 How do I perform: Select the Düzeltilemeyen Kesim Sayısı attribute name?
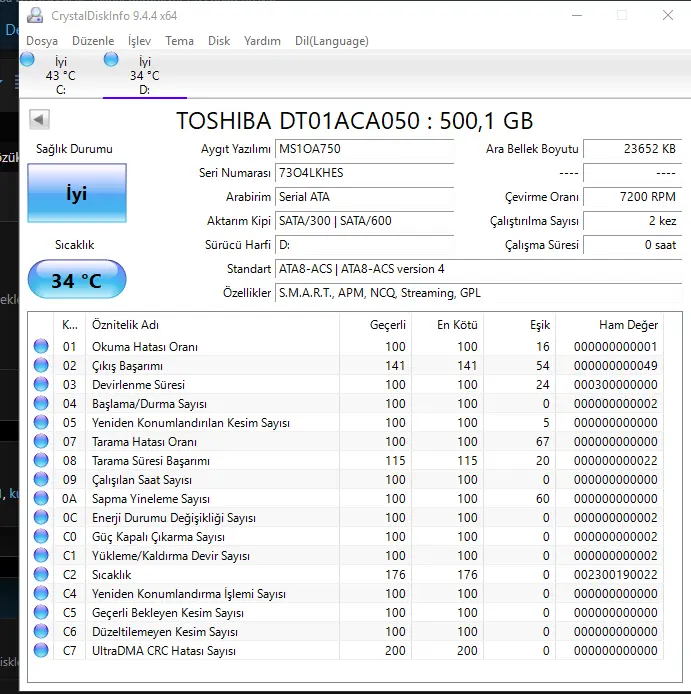click(165, 632)
